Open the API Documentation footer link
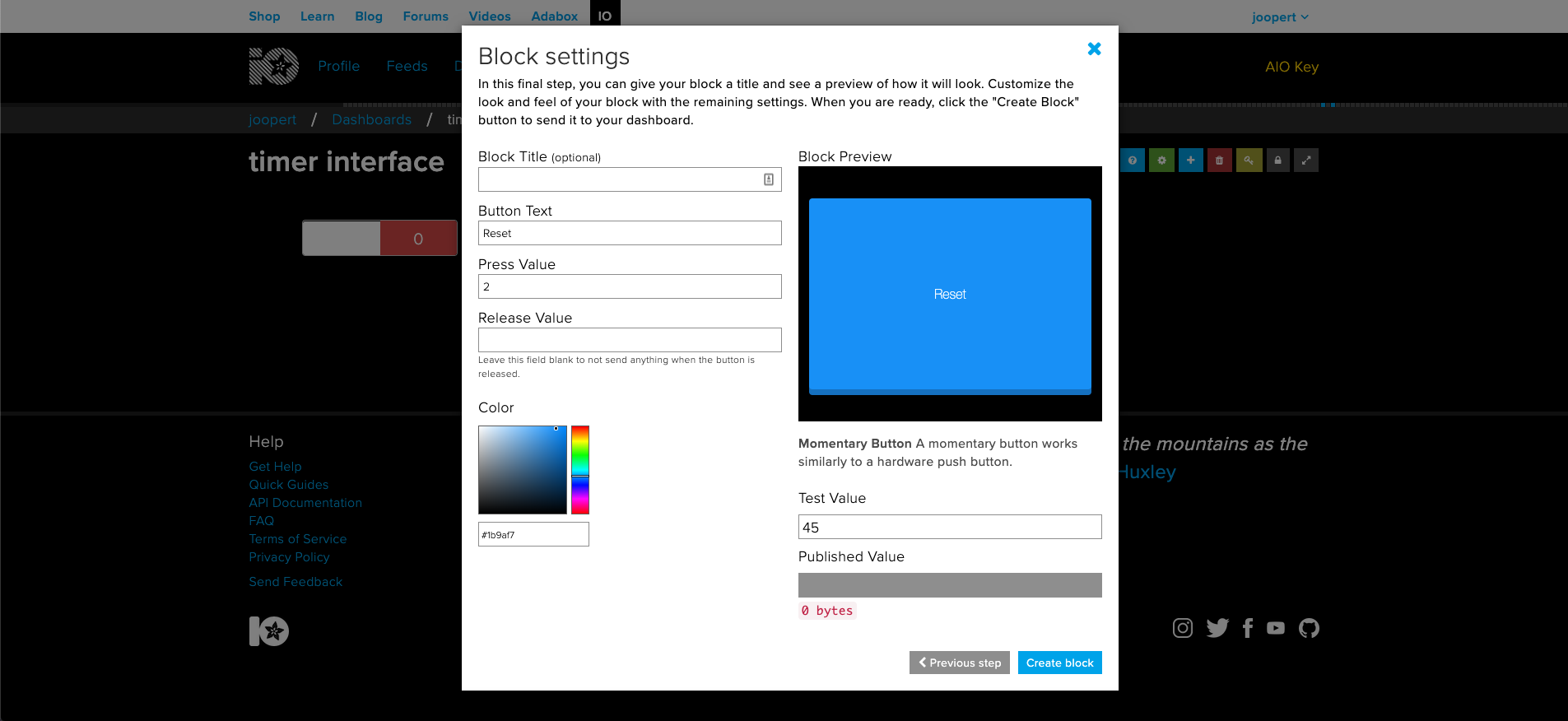1568x721 pixels. (x=305, y=503)
